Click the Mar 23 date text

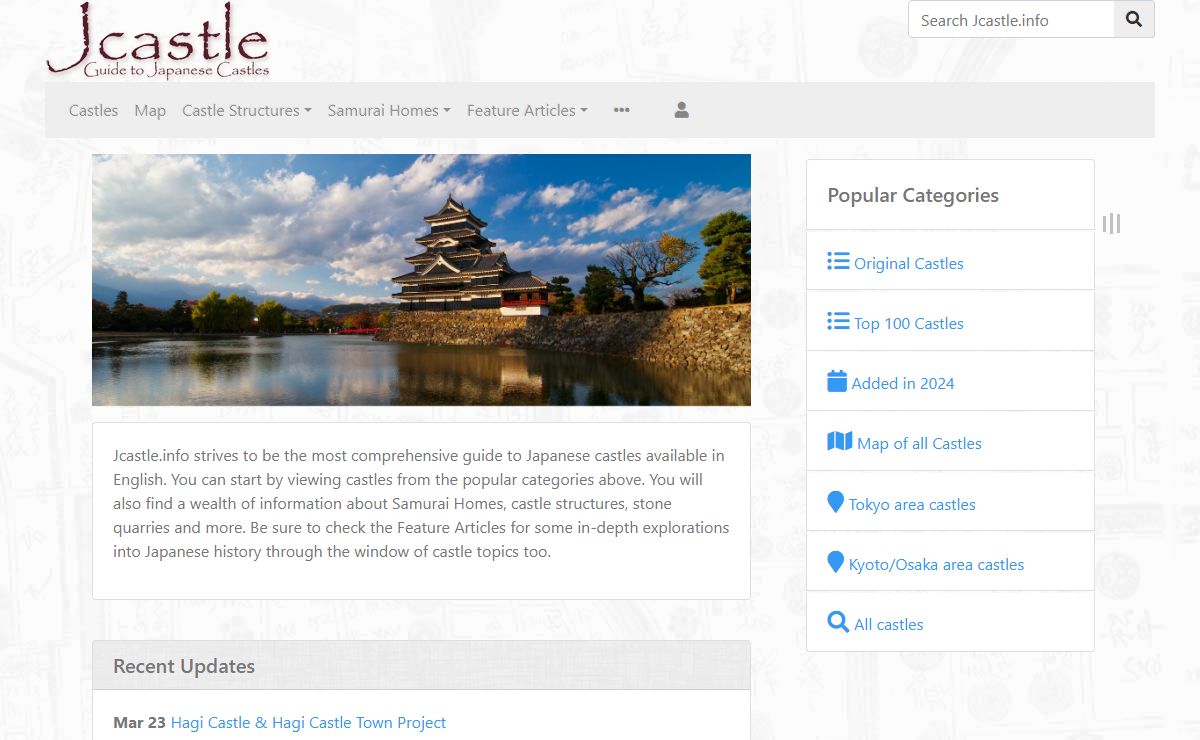point(139,722)
